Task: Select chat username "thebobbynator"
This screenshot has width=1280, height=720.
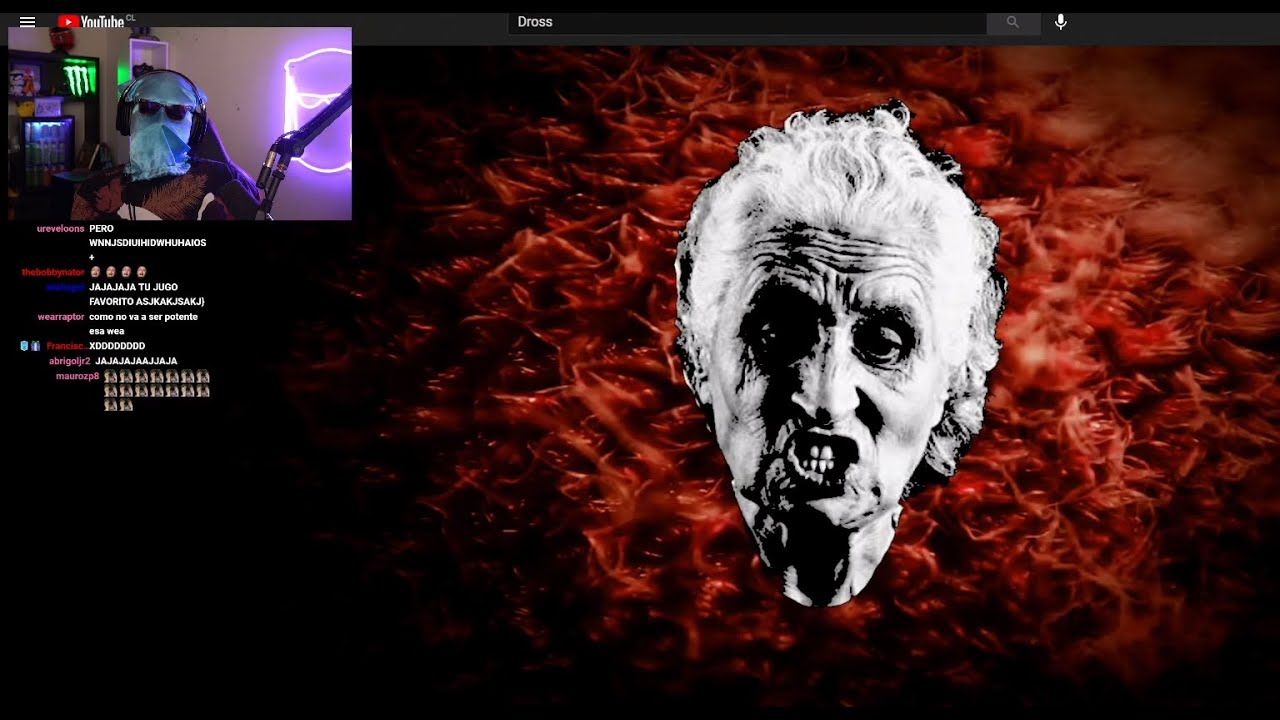Action: pyautogui.click(x=53, y=272)
